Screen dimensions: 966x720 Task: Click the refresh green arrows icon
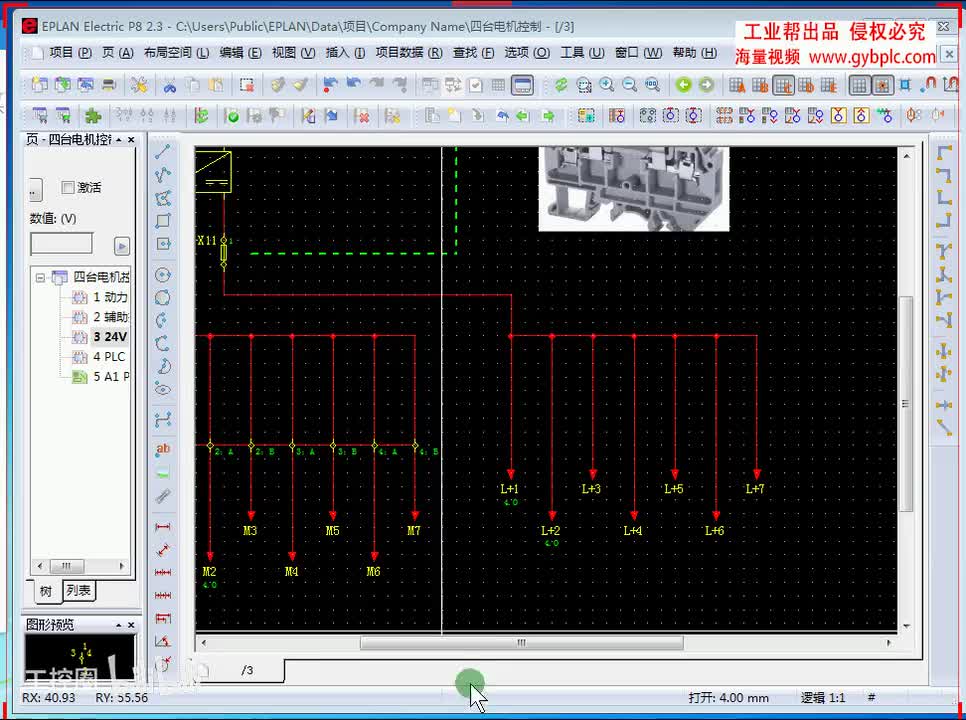(x=561, y=85)
